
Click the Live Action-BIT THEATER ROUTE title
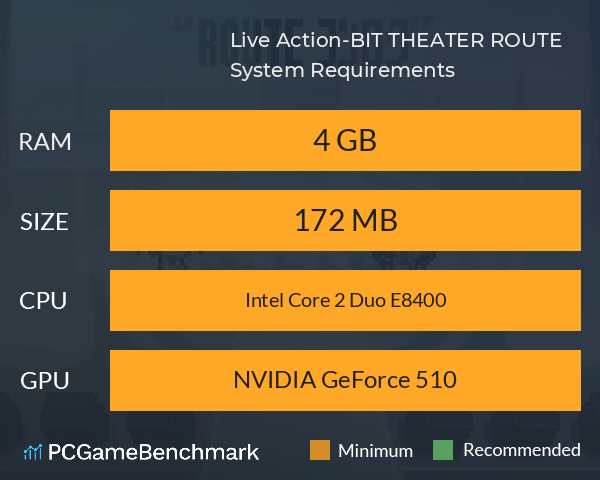click(396, 40)
